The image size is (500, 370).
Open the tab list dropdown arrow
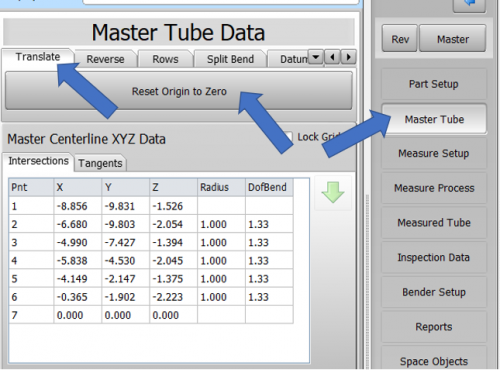point(315,57)
